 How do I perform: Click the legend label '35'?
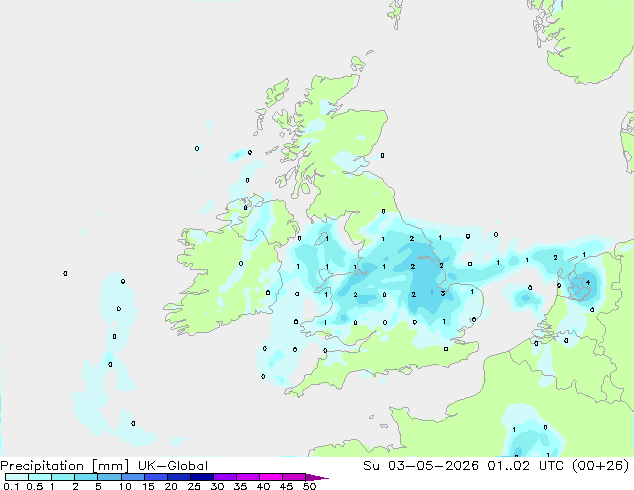[240, 486]
